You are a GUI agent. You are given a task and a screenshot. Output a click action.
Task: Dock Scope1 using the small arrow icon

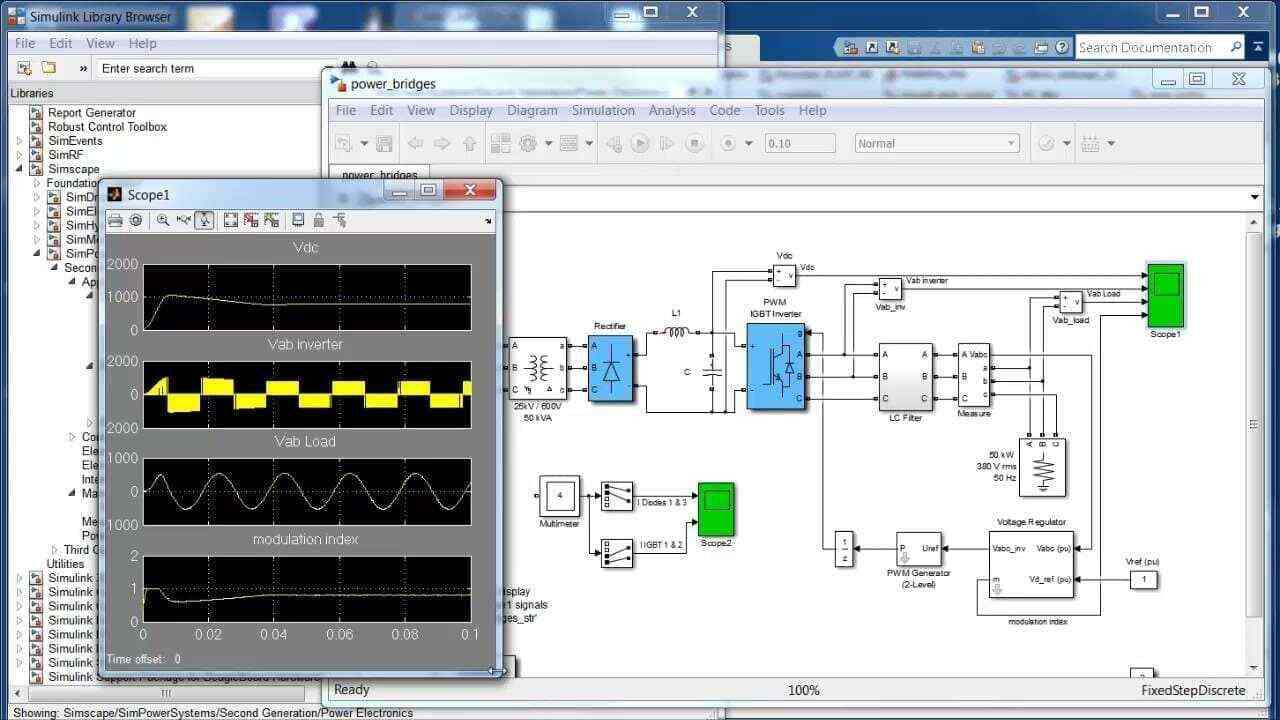[489, 221]
